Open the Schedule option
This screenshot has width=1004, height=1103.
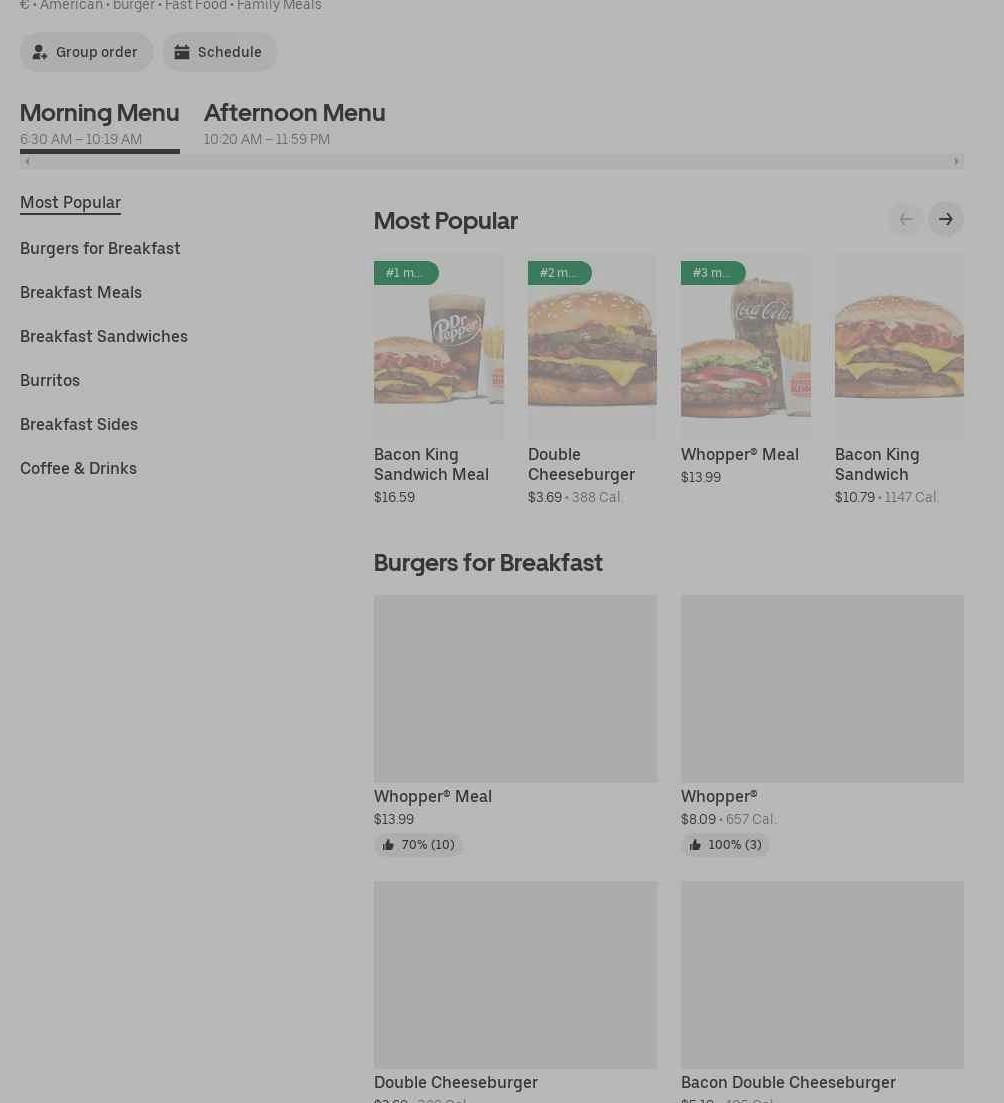pyautogui.click(x=219, y=52)
